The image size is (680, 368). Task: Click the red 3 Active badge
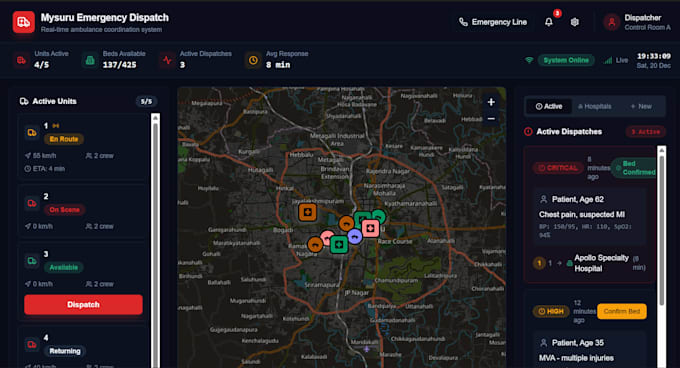tap(645, 132)
